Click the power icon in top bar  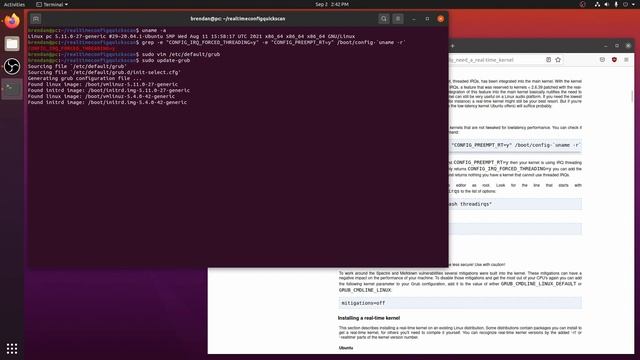625,4
